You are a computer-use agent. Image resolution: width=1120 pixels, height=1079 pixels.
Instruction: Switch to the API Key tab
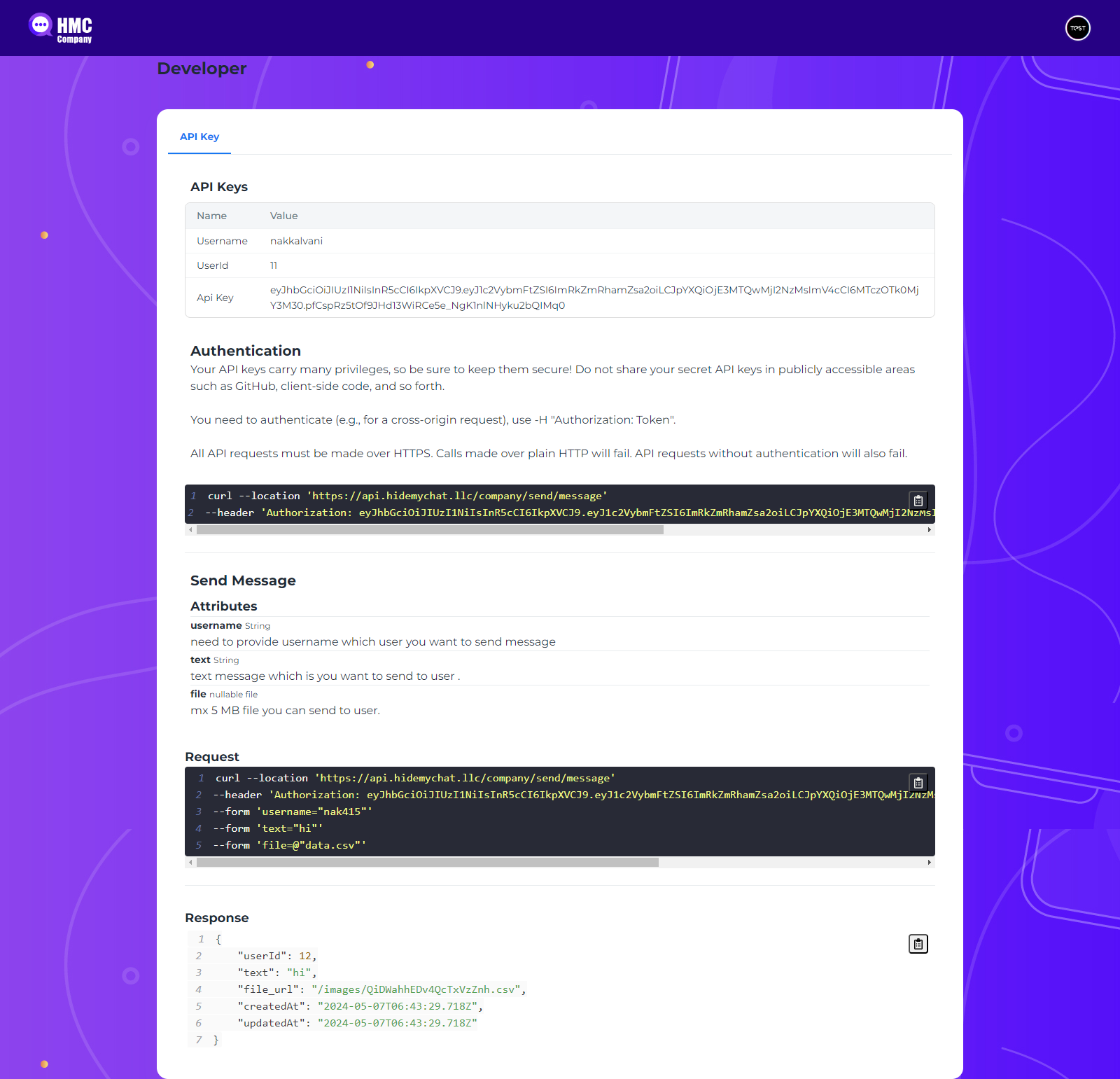tap(199, 137)
